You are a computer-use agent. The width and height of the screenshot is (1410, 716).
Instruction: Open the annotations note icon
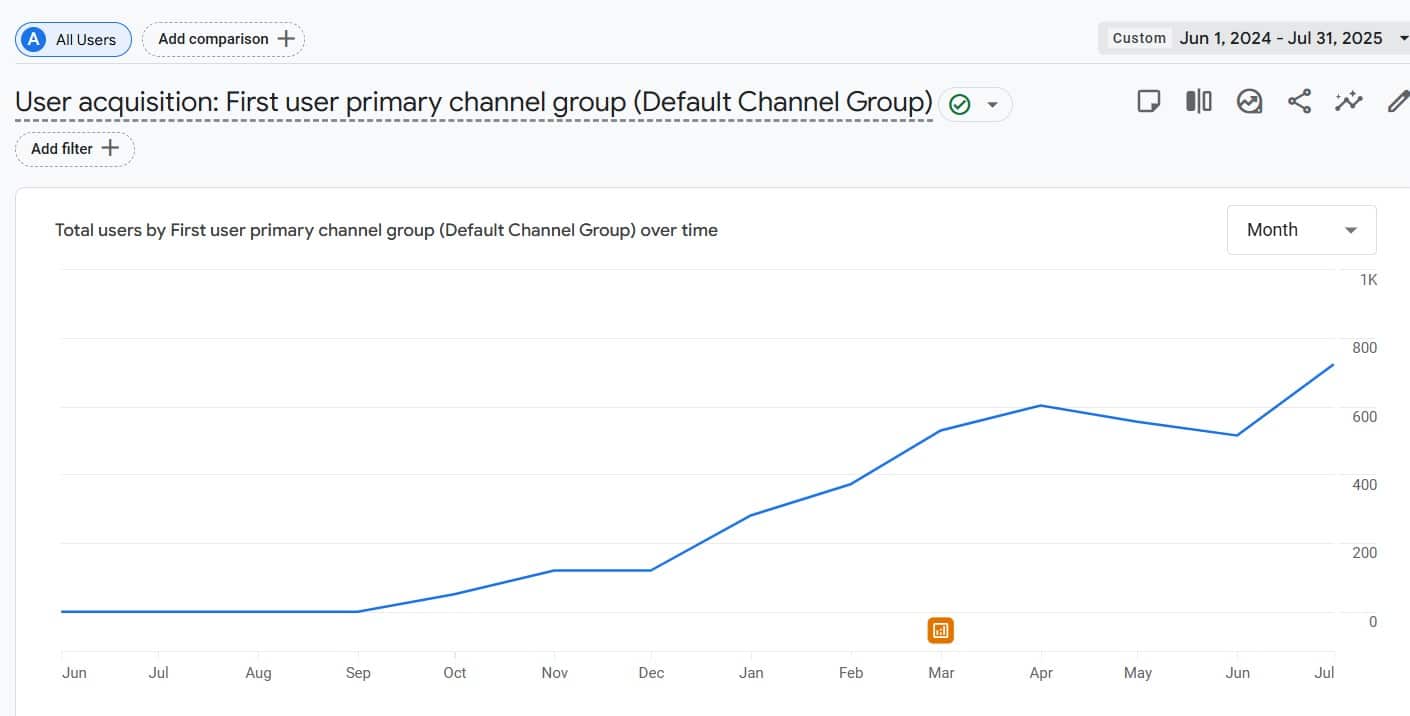pyautogui.click(x=1149, y=101)
